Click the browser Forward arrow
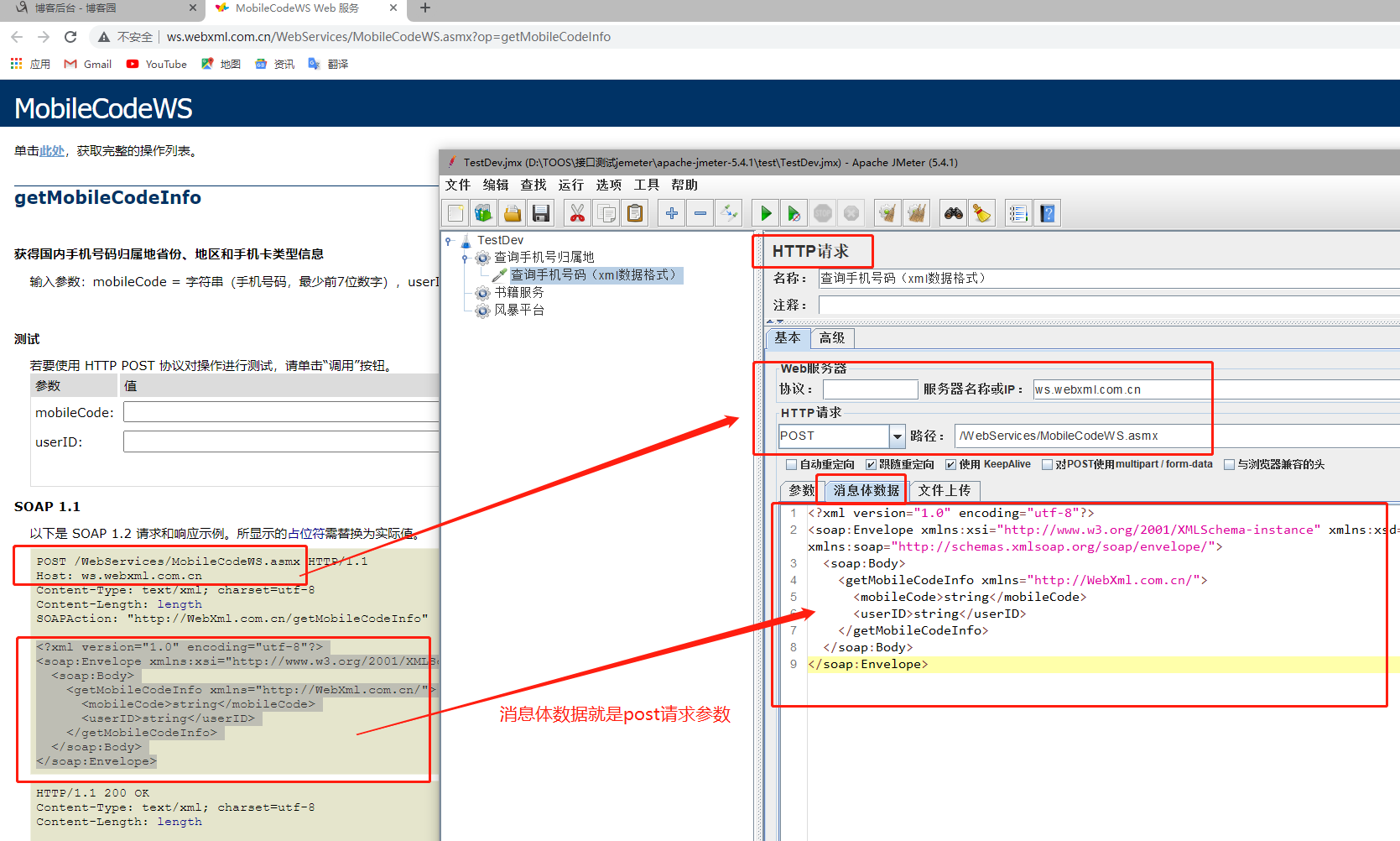The height and width of the screenshot is (841, 1400). 44,37
